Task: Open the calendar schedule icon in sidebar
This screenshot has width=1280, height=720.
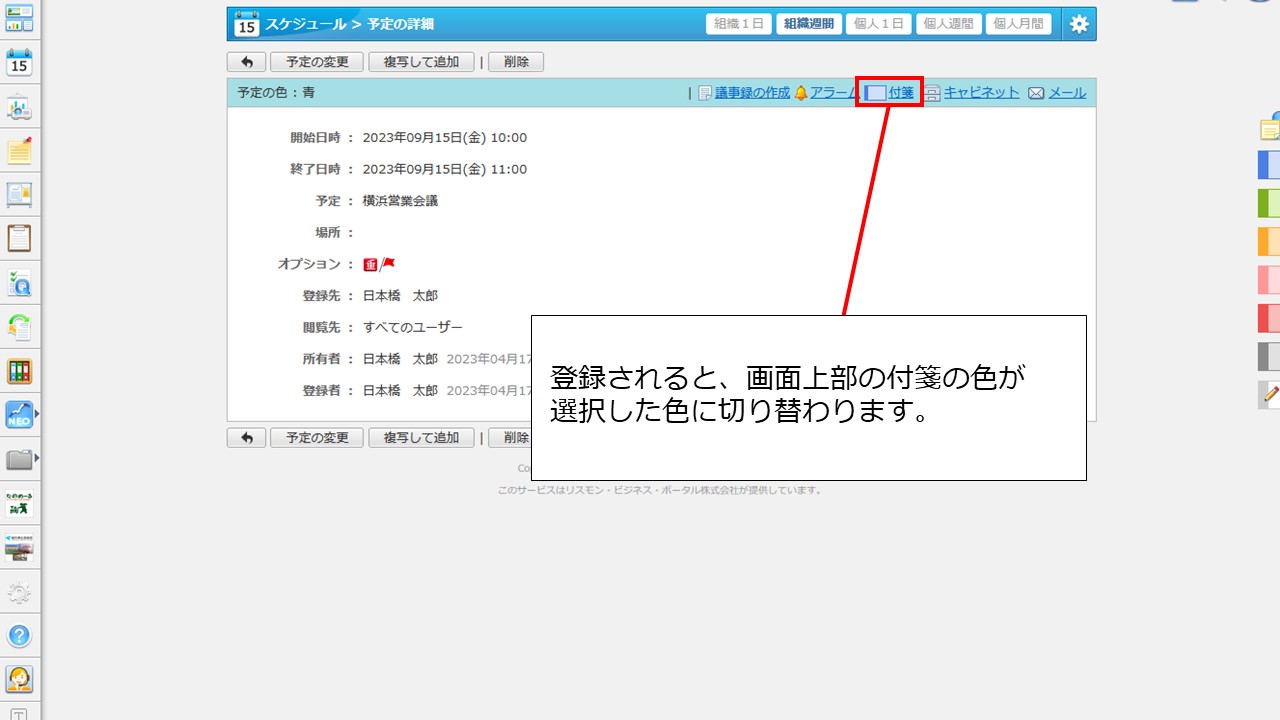Action: (19, 63)
